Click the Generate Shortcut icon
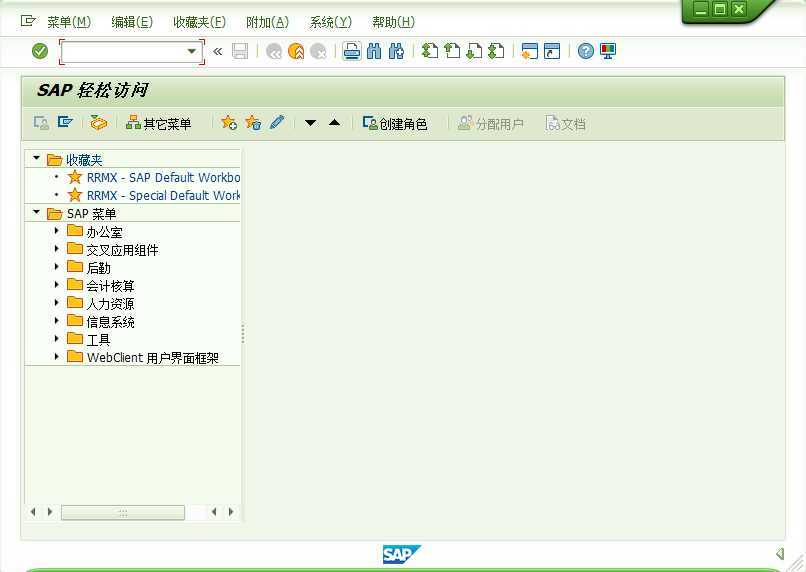Viewport: 806px width, 572px height. pos(552,51)
